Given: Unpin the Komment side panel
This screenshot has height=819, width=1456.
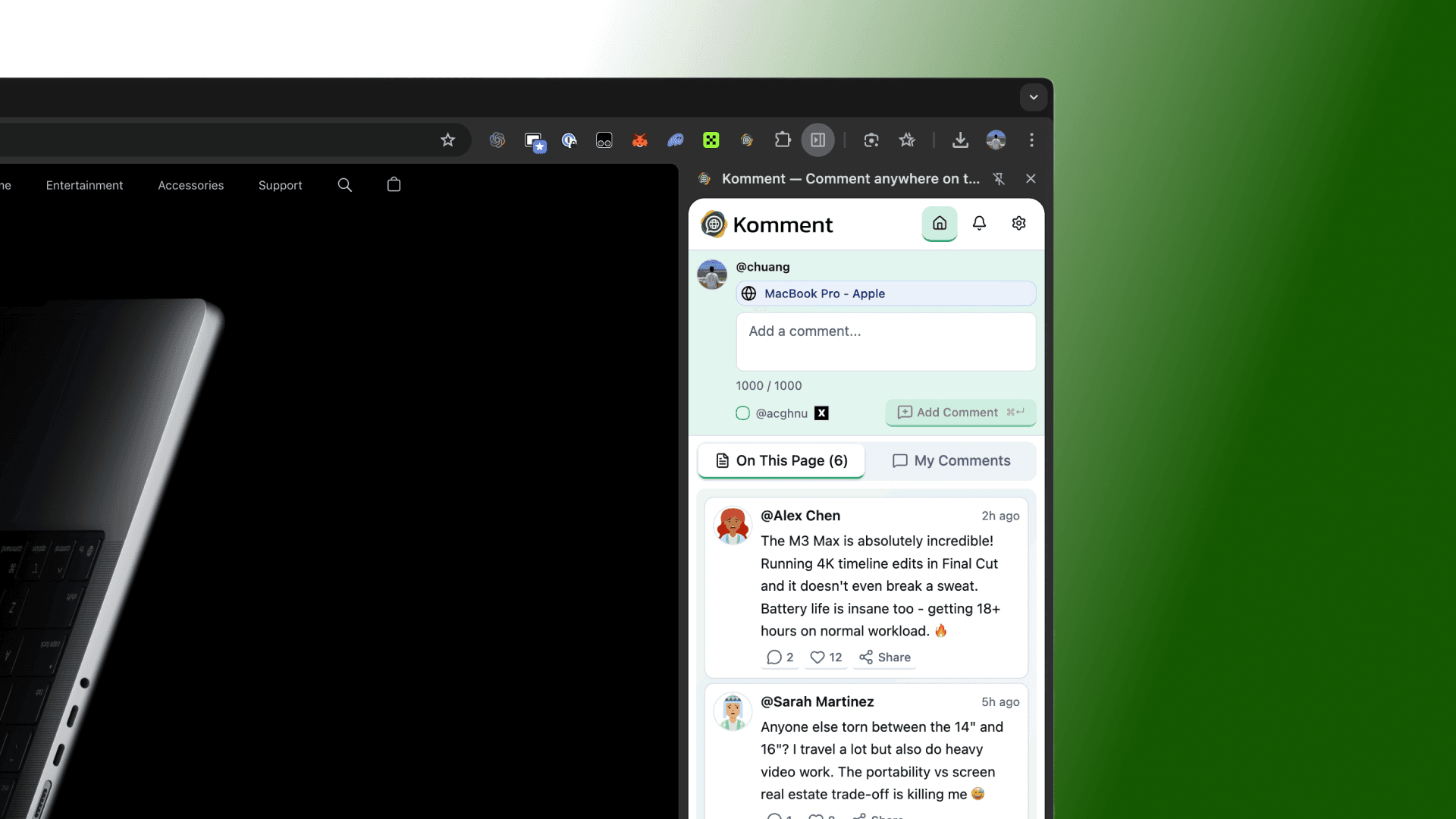Looking at the screenshot, I should tap(999, 178).
